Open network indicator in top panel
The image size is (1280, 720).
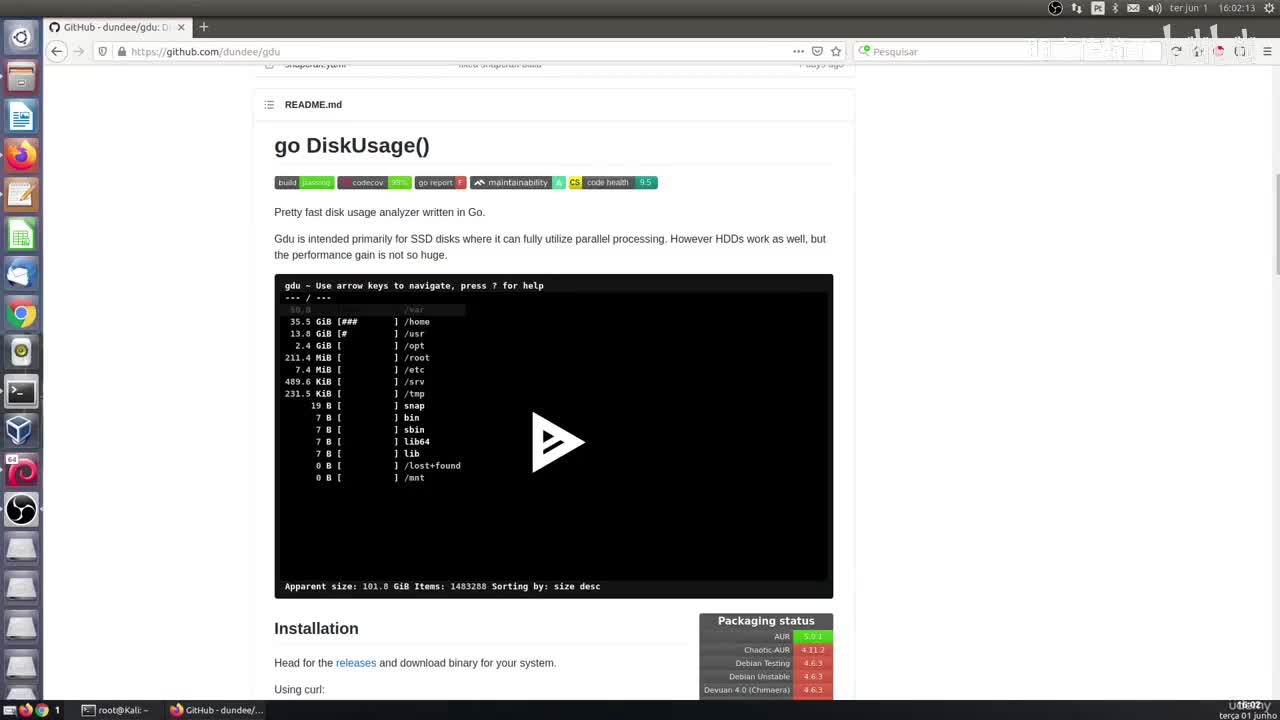click(x=1076, y=8)
